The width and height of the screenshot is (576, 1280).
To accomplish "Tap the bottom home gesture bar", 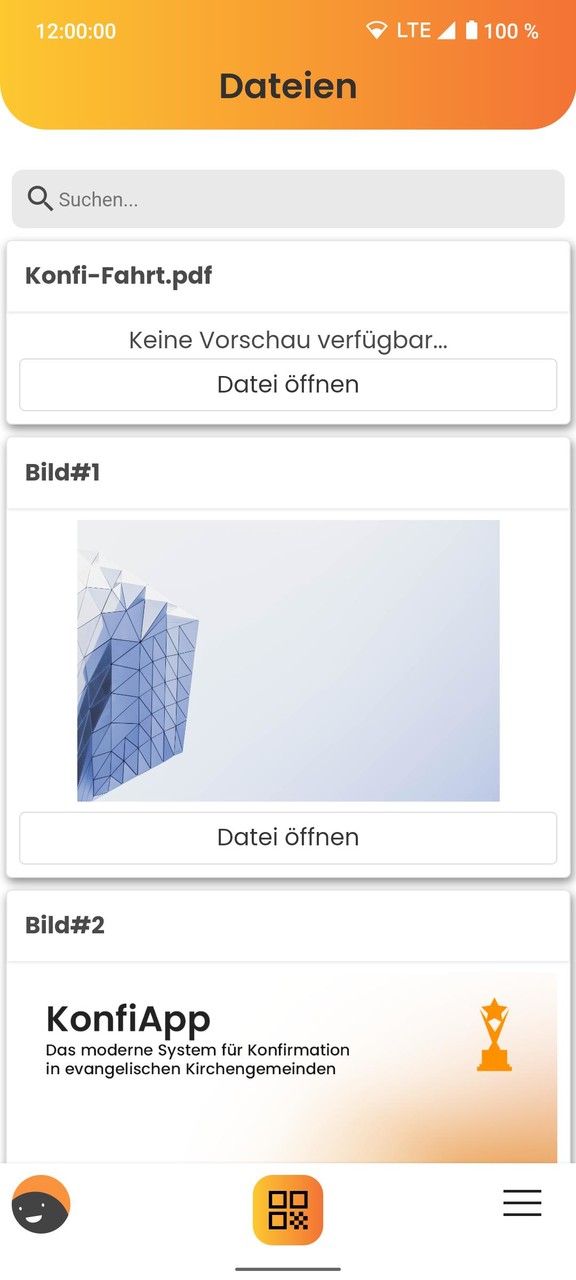I will click(x=288, y=1269).
